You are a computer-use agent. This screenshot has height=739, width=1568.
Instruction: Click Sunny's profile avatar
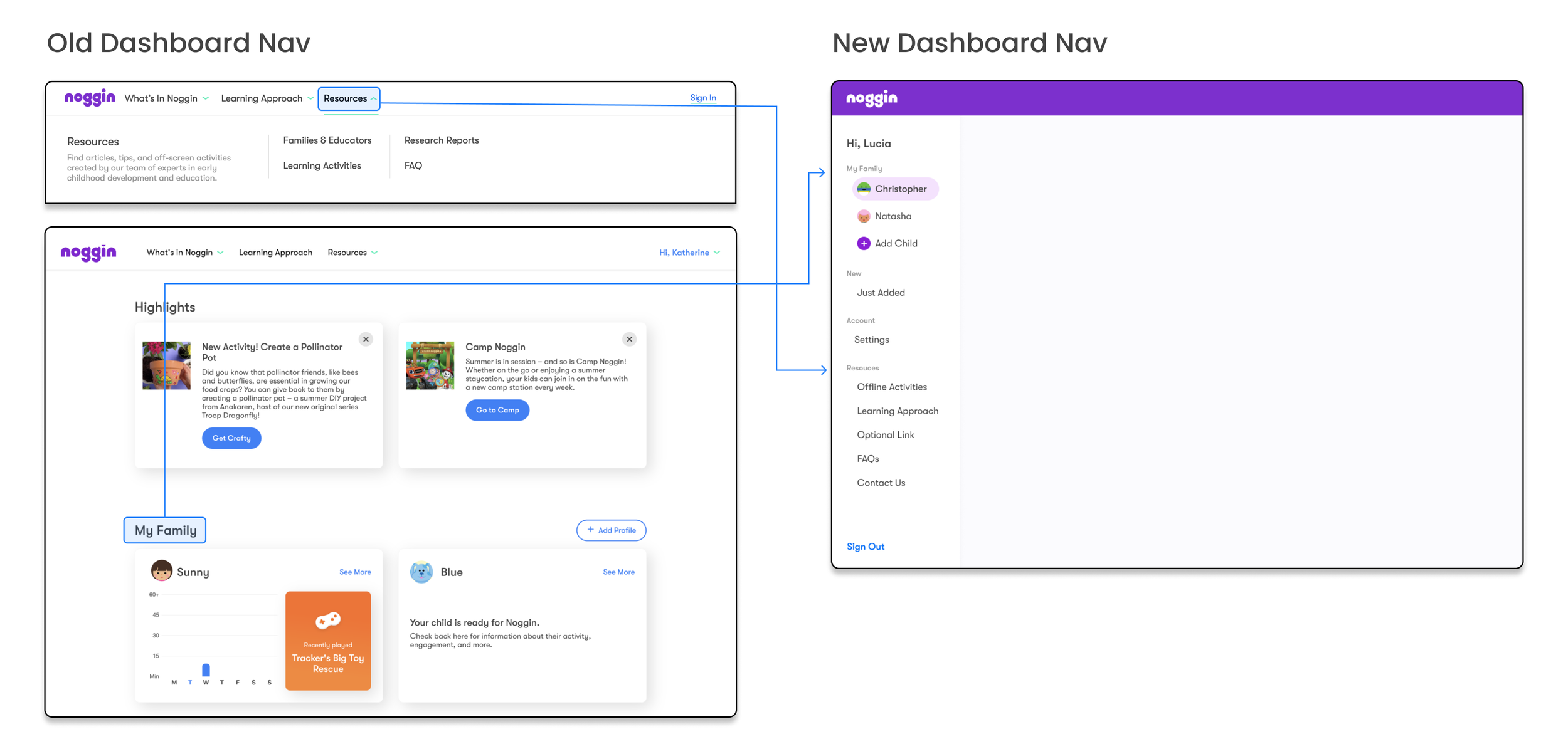point(161,571)
